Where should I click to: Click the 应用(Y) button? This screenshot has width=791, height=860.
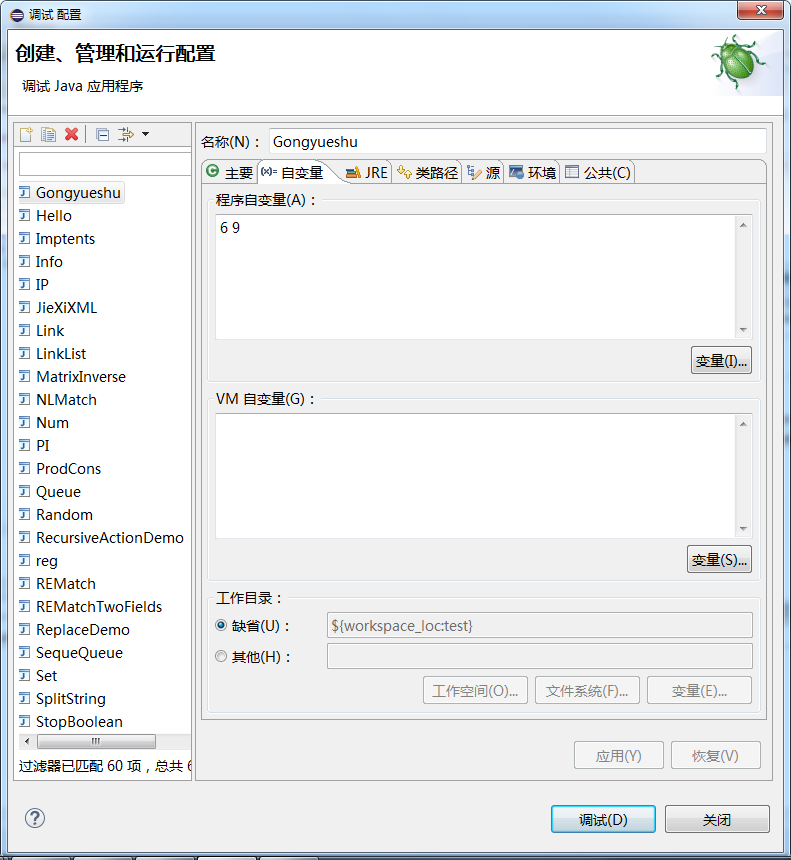point(619,756)
